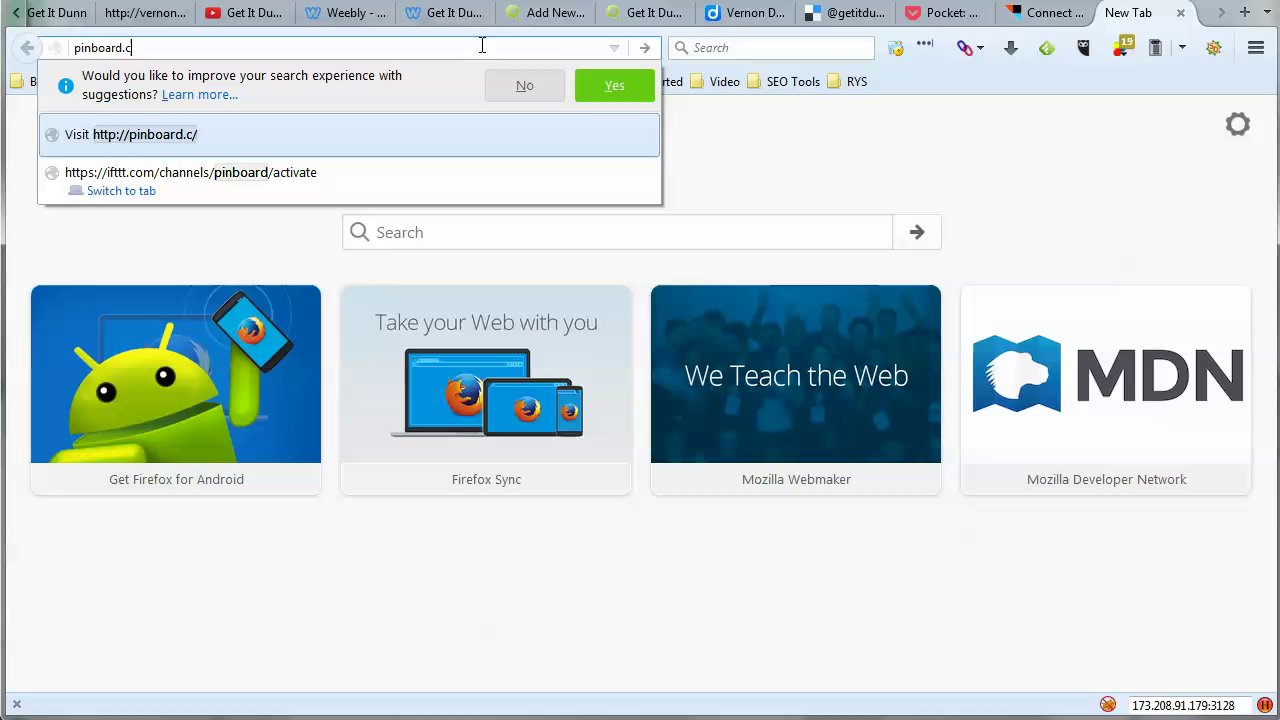
Task: Click the top toolbar Search box
Action: click(x=771, y=48)
